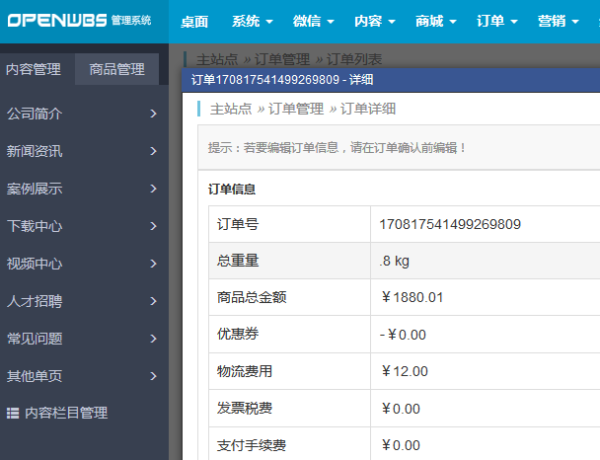The width and height of the screenshot is (600, 460).
Task: Open the 系统 dropdown menu
Action: (x=251, y=21)
